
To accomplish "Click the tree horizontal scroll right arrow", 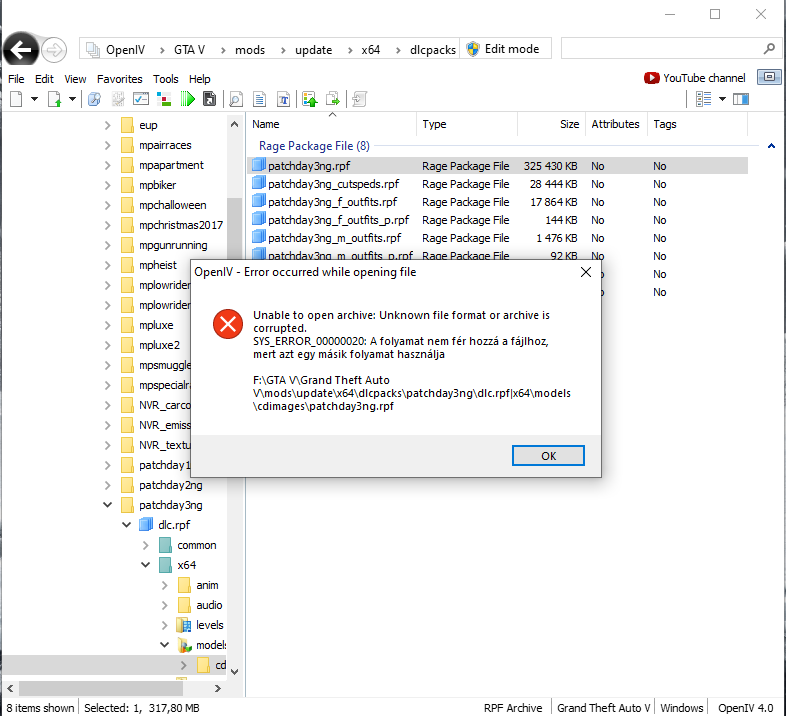I will (x=217, y=688).
